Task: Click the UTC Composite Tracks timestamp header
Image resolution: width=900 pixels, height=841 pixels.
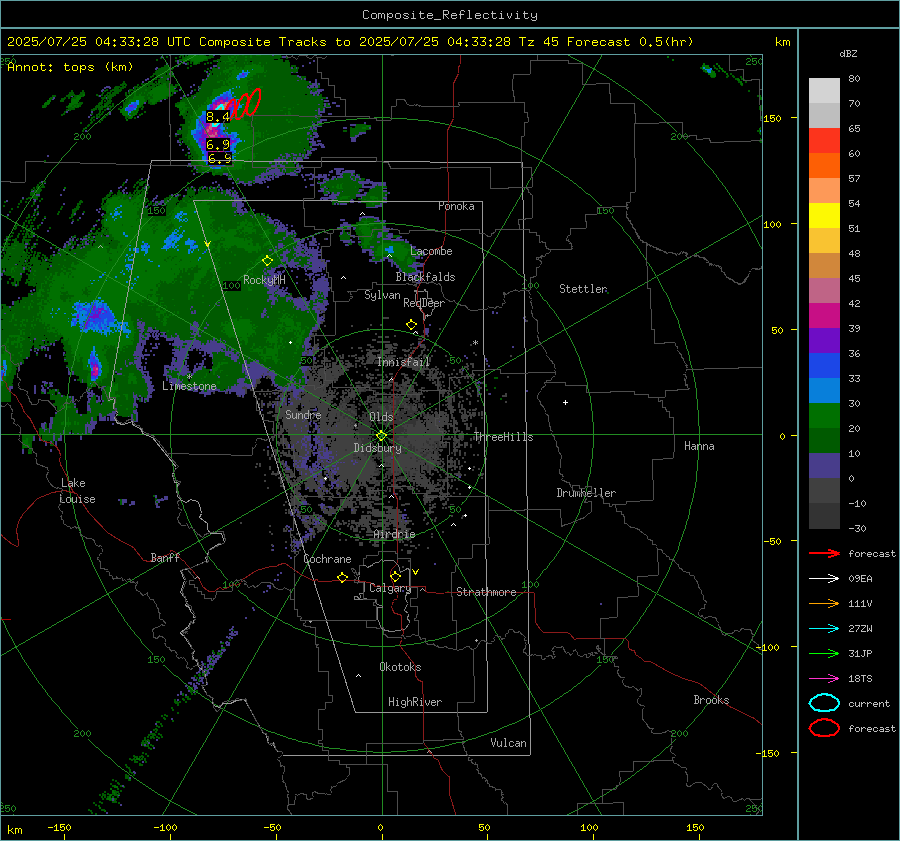Action: tap(350, 42)
